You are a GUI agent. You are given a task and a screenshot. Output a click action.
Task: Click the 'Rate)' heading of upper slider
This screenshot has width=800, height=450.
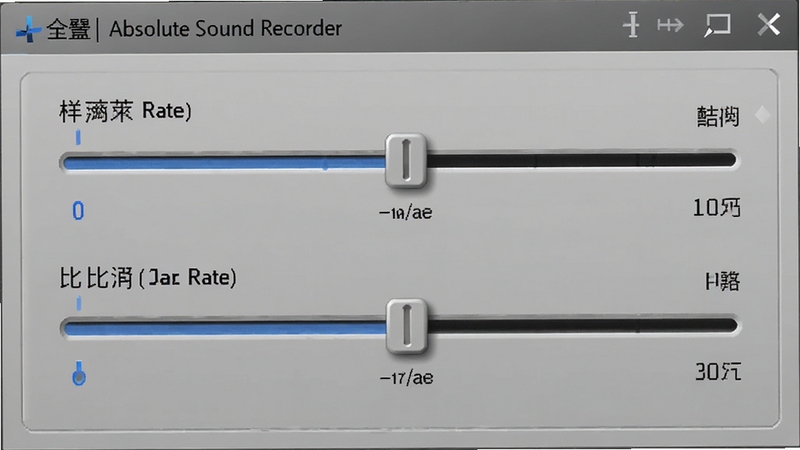coord(167,110)
